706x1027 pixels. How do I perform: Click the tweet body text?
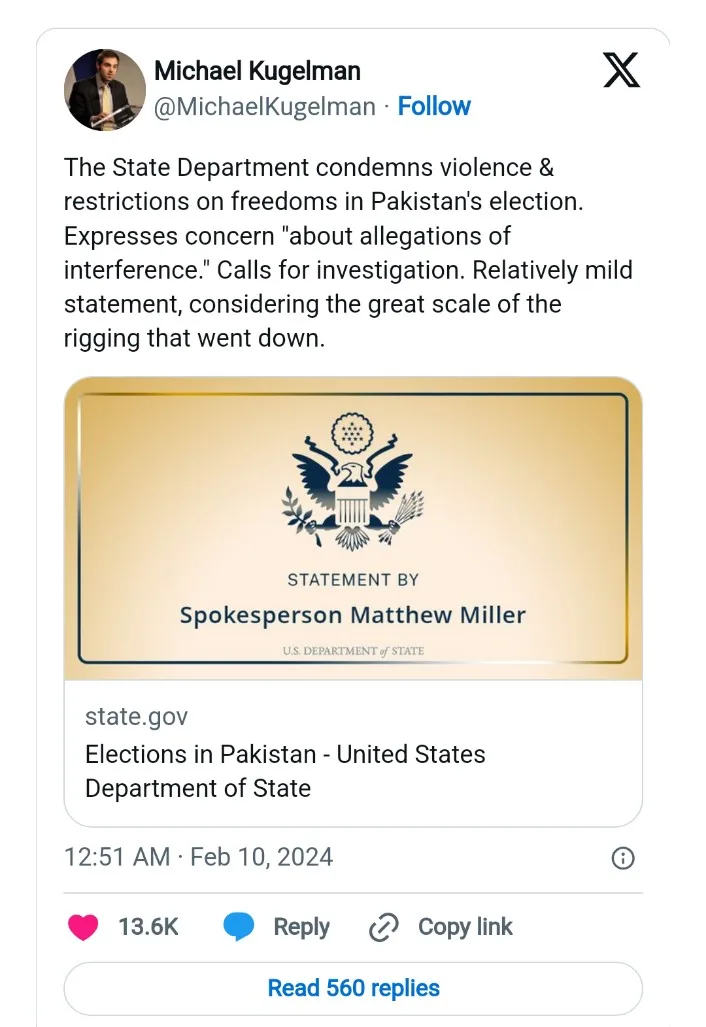[348, 253]
